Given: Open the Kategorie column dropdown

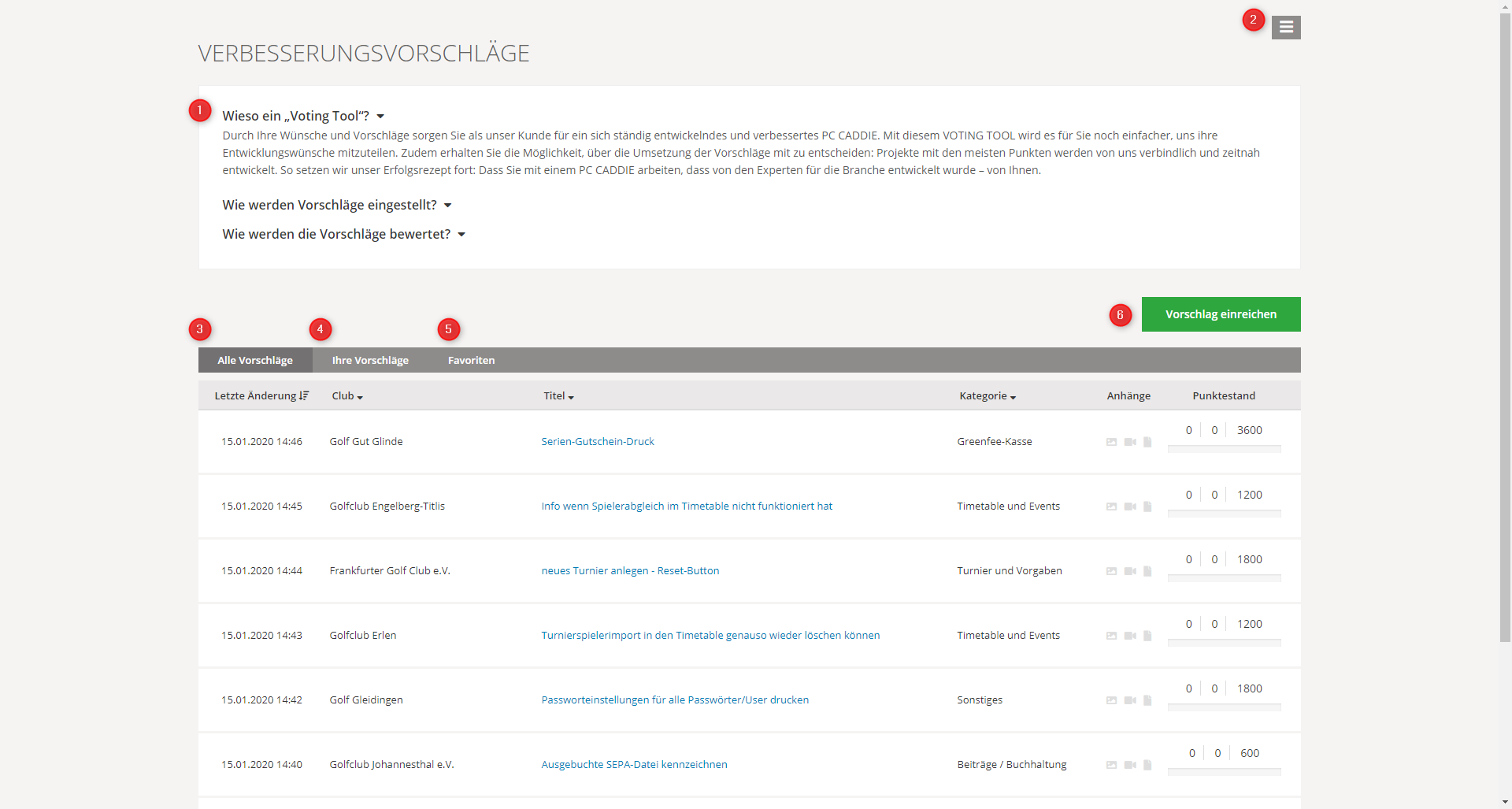Looking at the screenshot, I should (x=988, y=396).
